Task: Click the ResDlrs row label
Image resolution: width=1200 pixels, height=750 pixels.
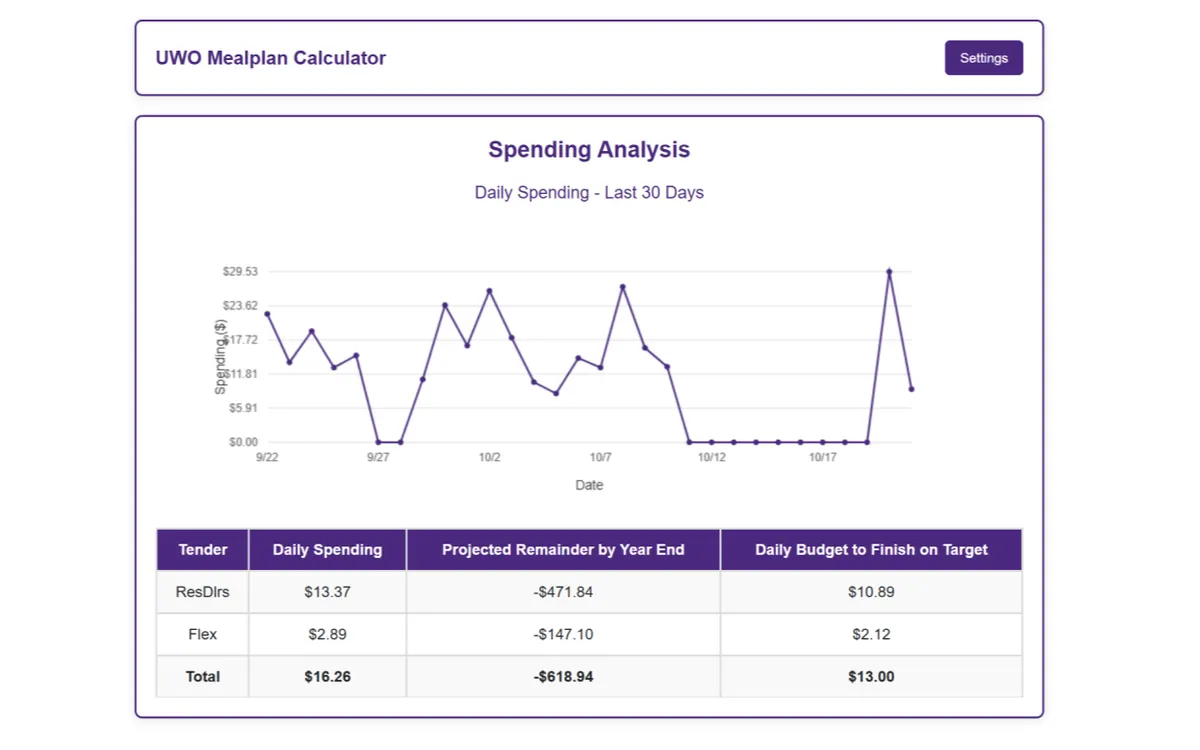Action: point(203,592)
